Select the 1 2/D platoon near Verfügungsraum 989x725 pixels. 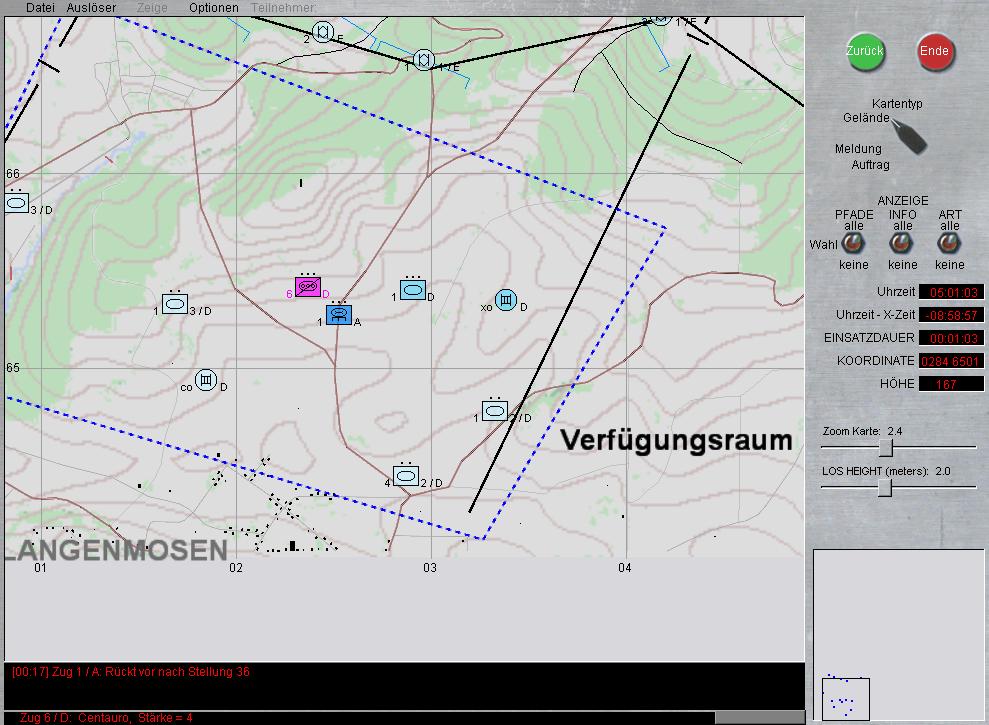494,411
